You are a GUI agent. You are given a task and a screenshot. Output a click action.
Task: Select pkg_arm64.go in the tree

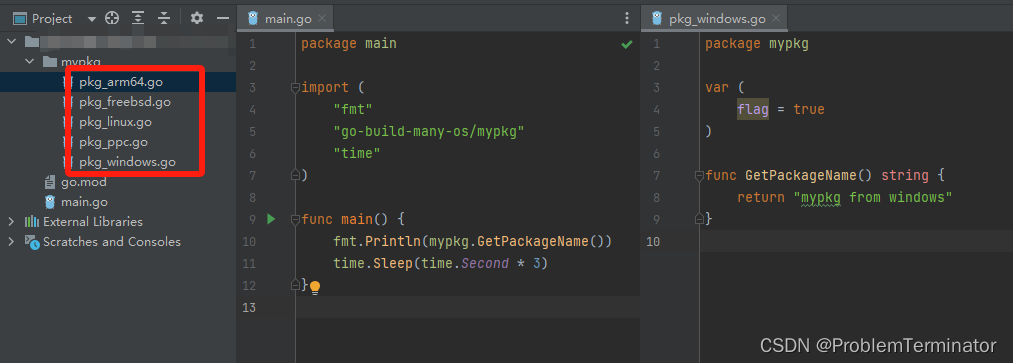click(121, 82)
